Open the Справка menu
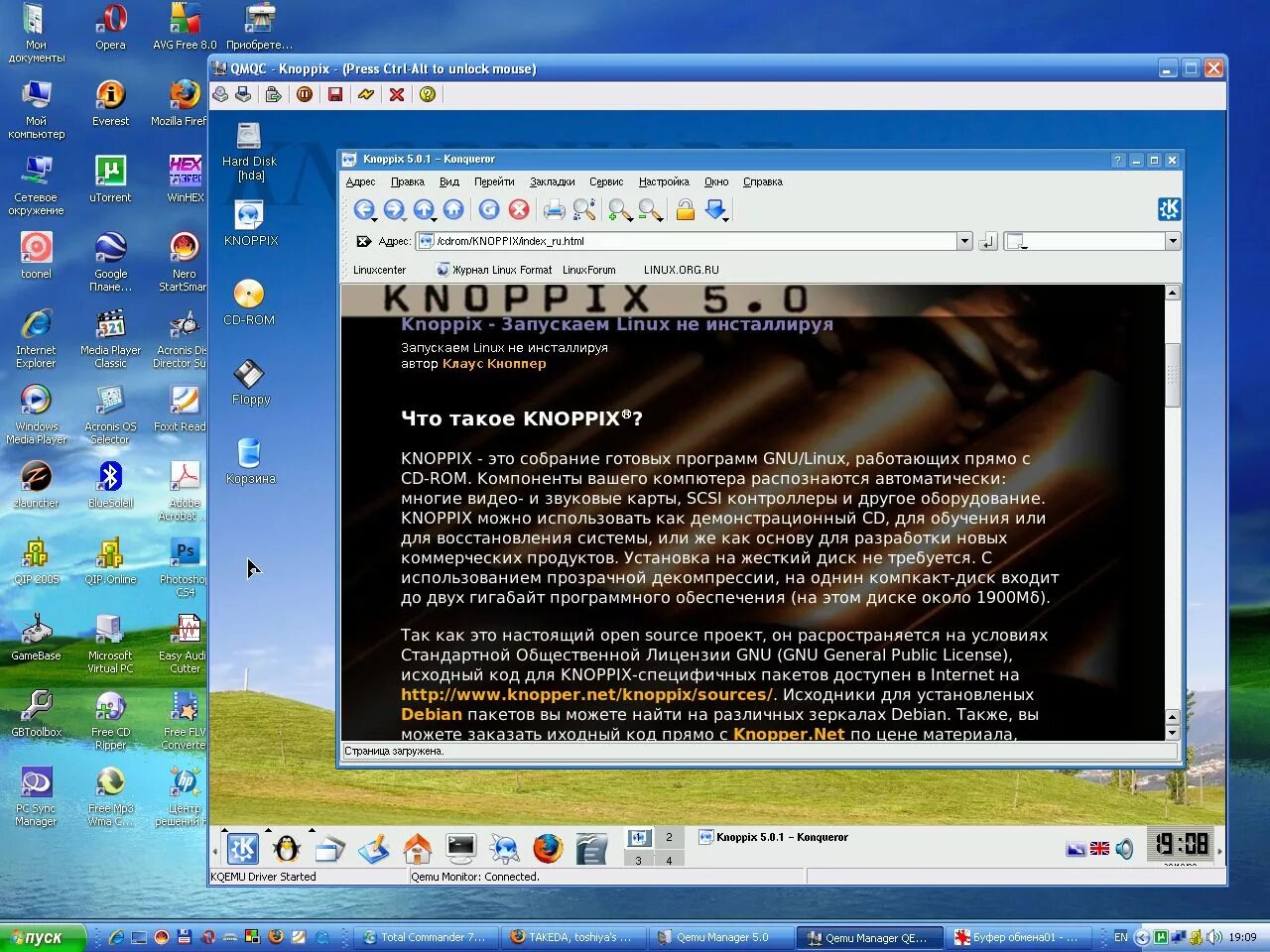 click(763, 181)
